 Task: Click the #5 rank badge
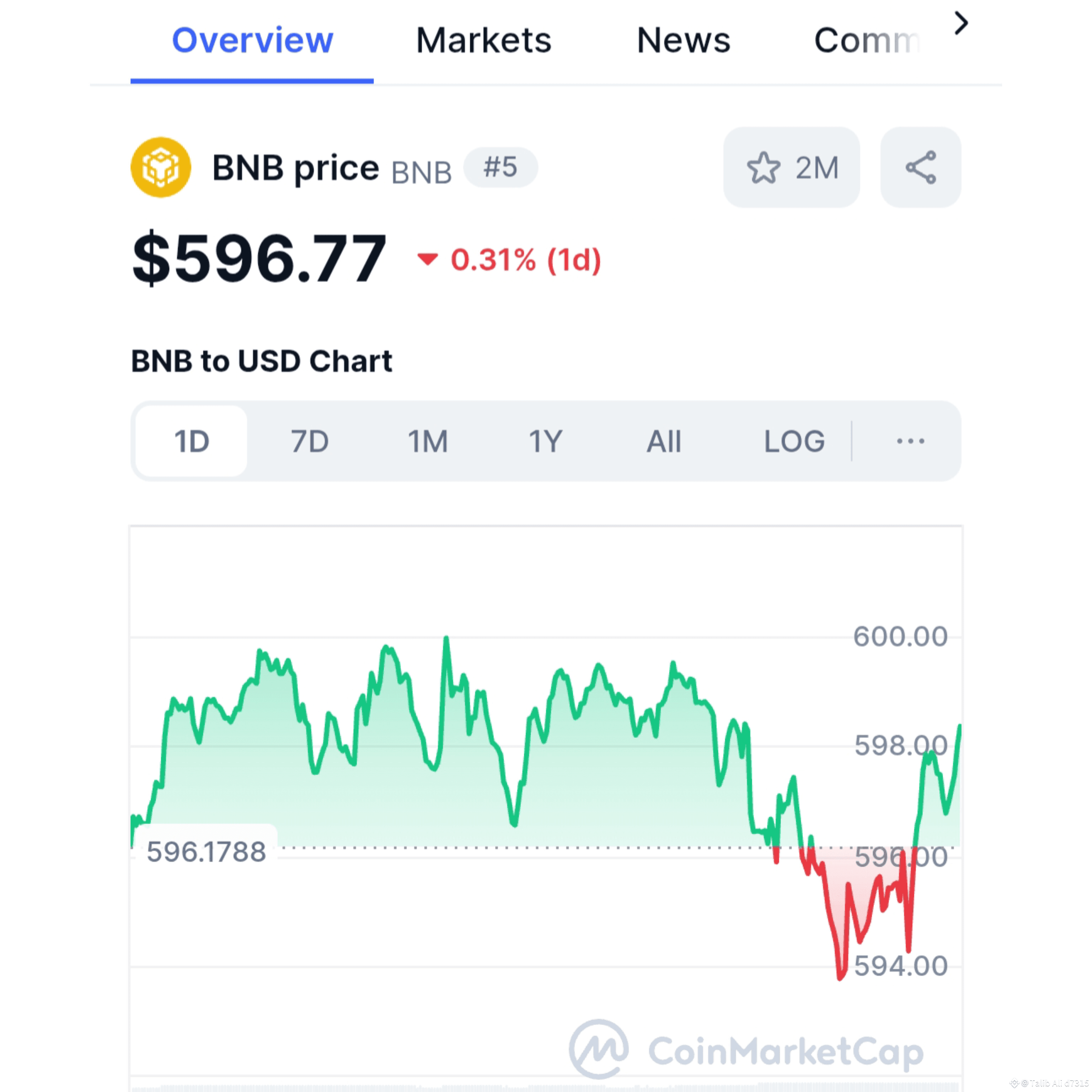click(x=500, y=167)
